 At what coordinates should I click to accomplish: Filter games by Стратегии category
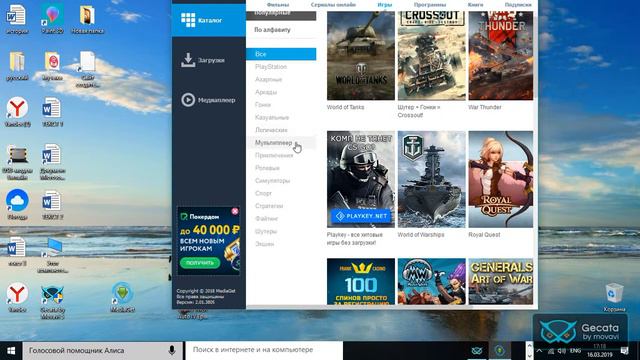(269, 206)
